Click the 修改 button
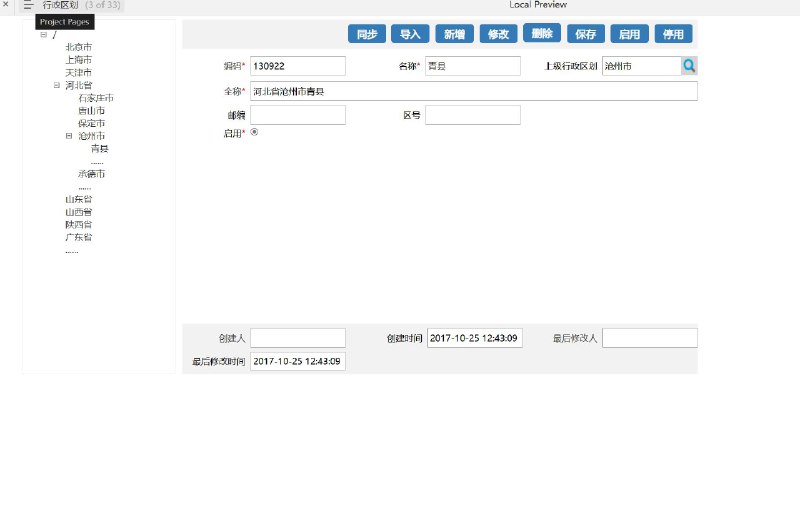Image resolution: width=800 pixels, height=526 pixels. pos(498,34)
